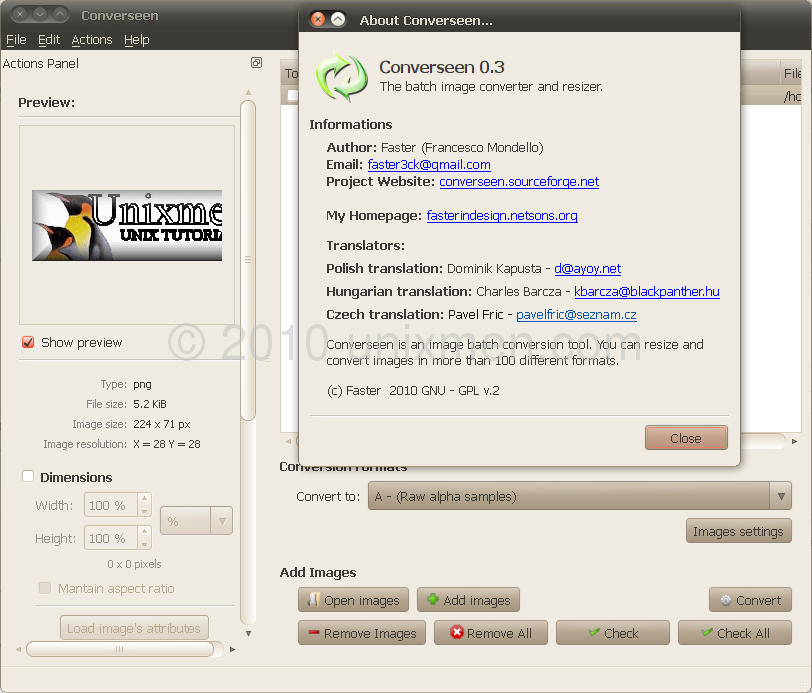Open the converseen.sourceforge.net project link

[x=519, y=182]
